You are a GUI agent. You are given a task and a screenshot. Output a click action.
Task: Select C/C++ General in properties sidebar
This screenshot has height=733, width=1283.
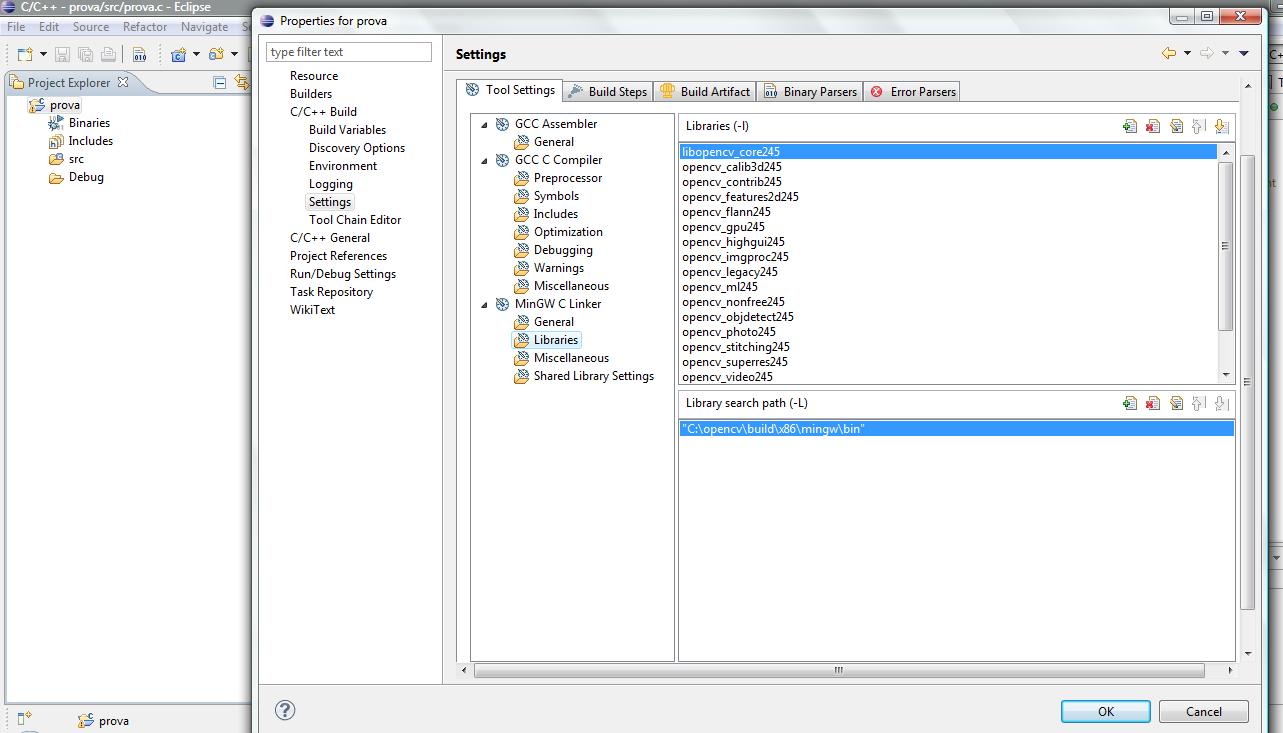tap(330, 238)
